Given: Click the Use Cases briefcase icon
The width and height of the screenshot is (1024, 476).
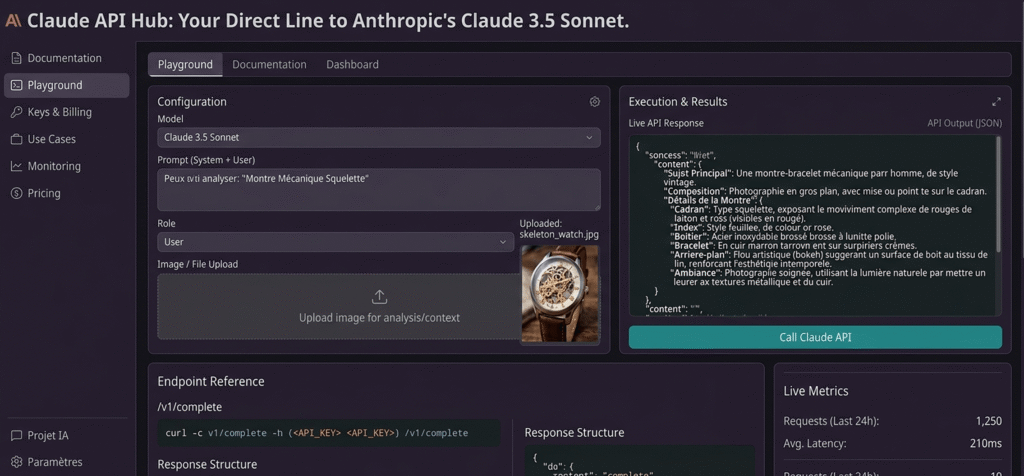Looking at the screenshot, I should (16, 139).
